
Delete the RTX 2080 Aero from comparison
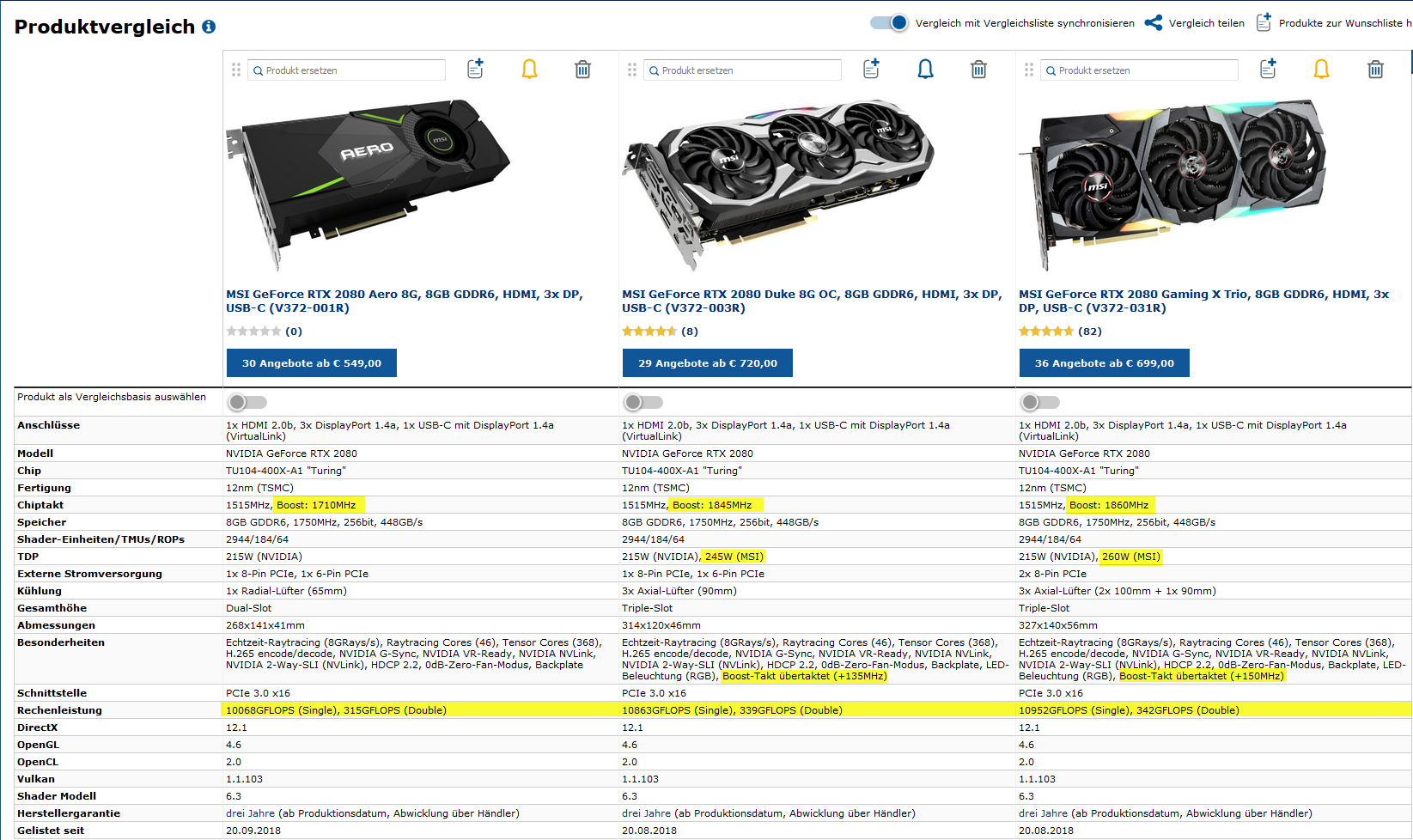pos(582,70)
